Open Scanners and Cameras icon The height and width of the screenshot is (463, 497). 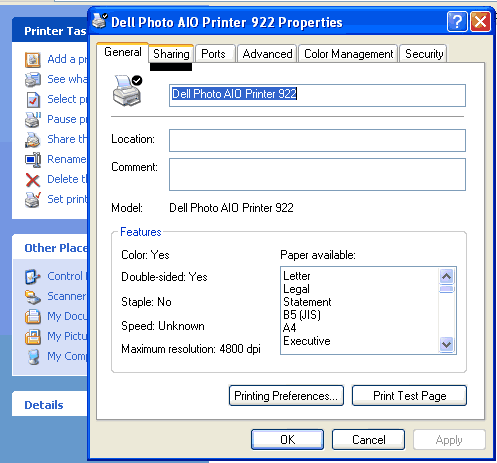tap(33, 297)
